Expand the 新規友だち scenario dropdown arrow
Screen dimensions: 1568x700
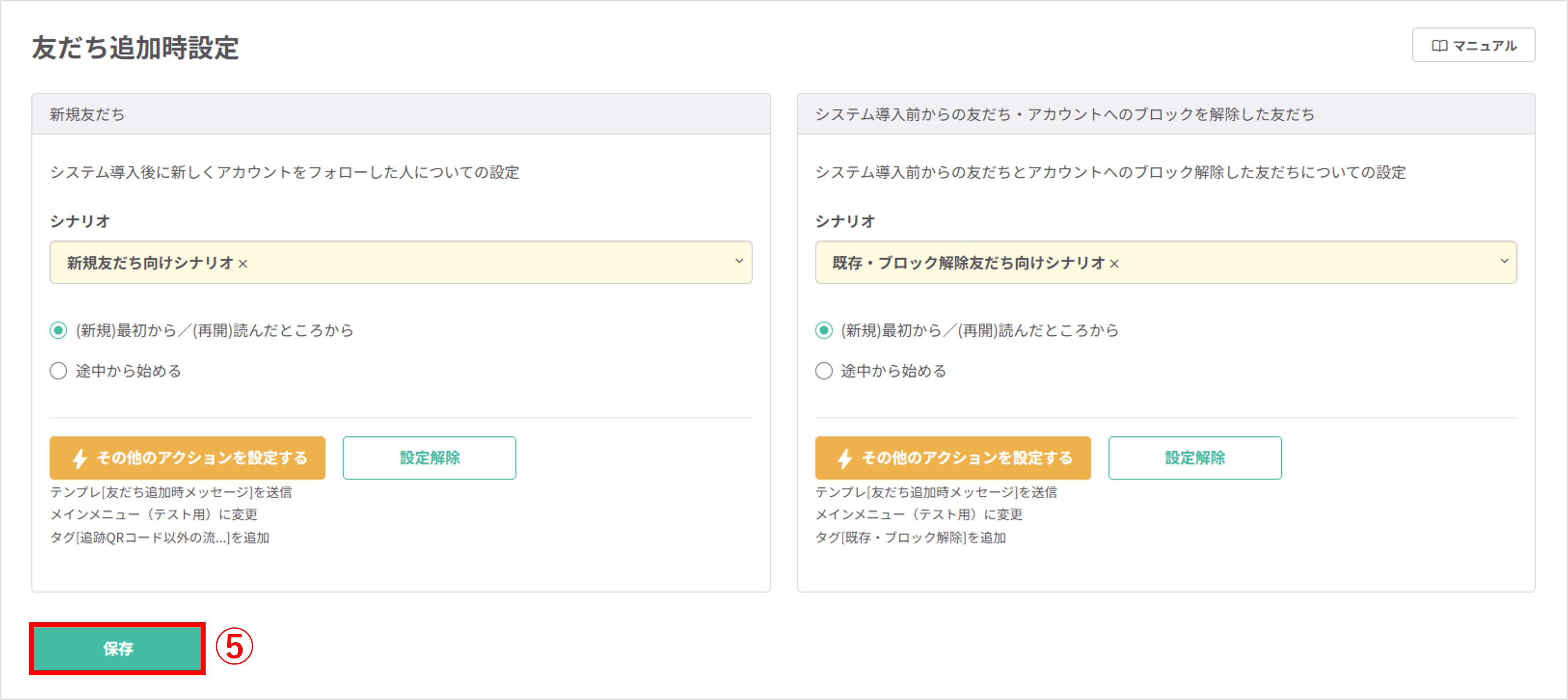point(739,262)
